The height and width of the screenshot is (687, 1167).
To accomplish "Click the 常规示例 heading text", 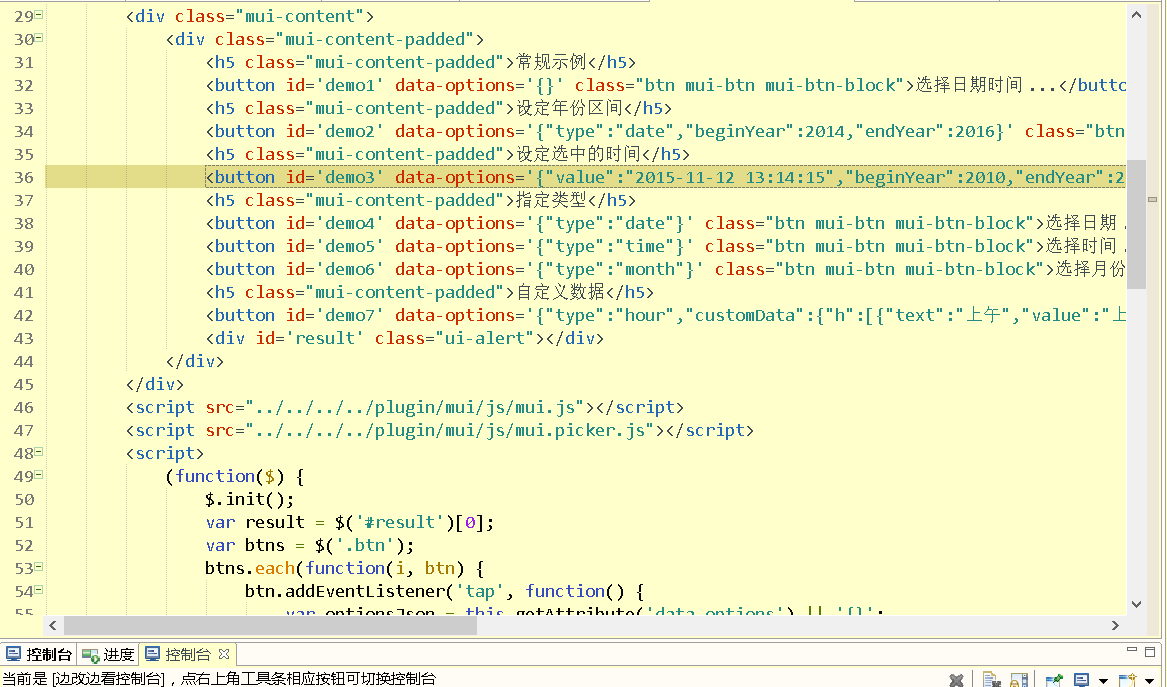I will (551, 62).
